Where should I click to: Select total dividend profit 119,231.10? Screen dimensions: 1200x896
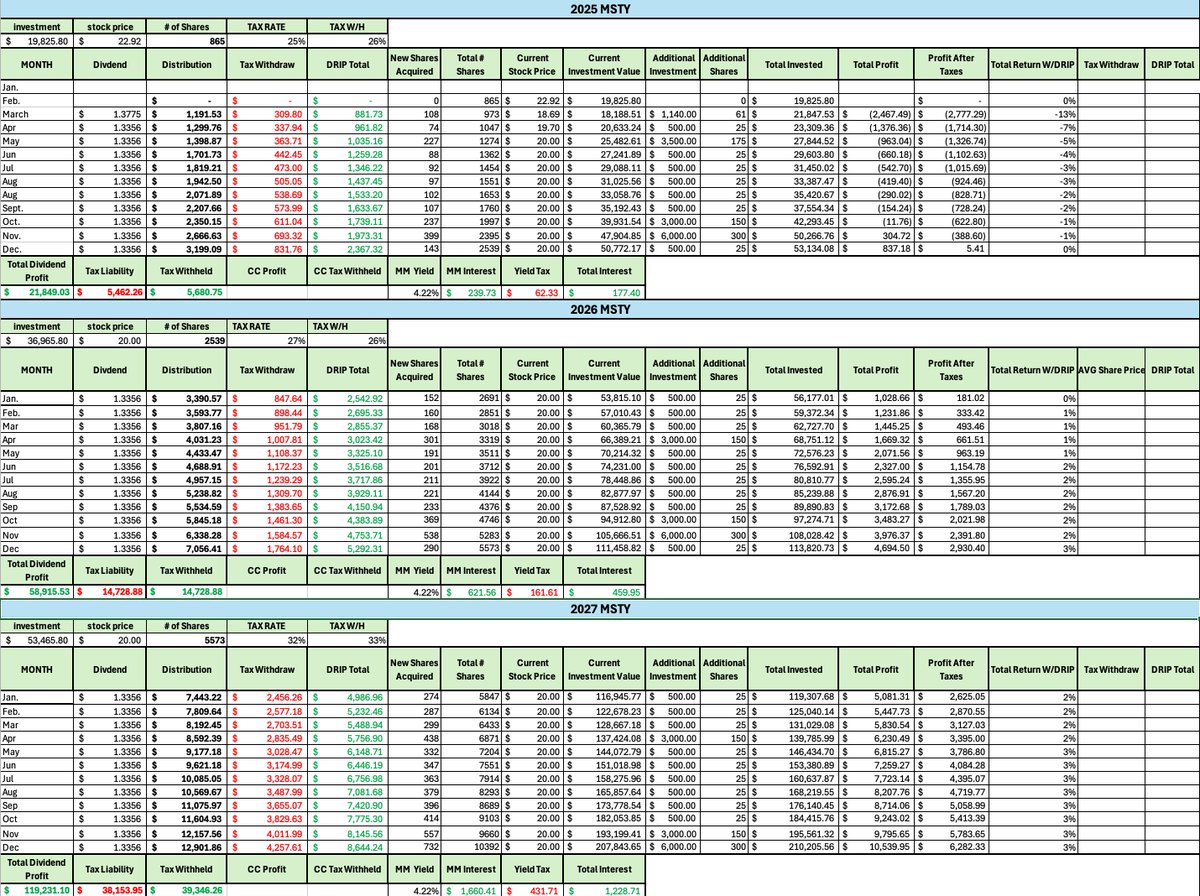point(37,889)
